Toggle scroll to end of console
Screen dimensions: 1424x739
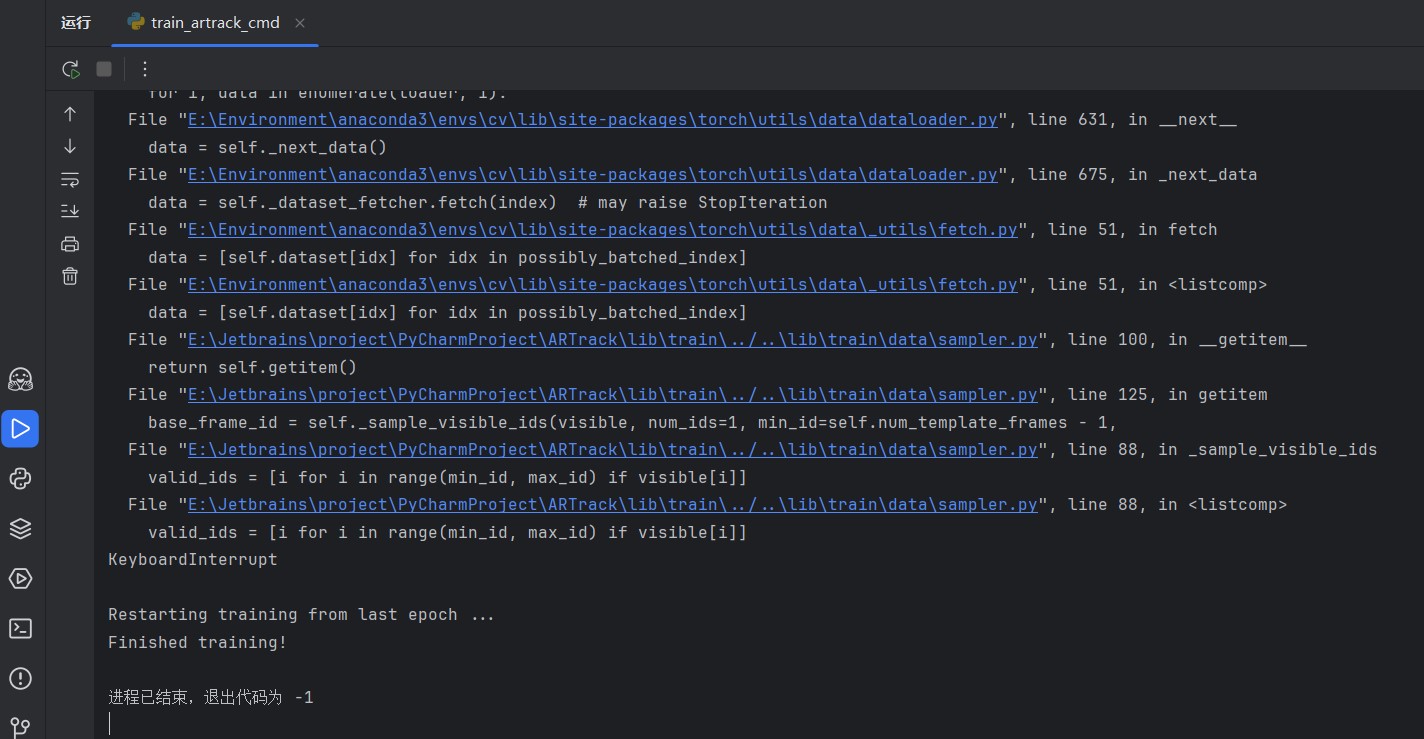(70, 211)
